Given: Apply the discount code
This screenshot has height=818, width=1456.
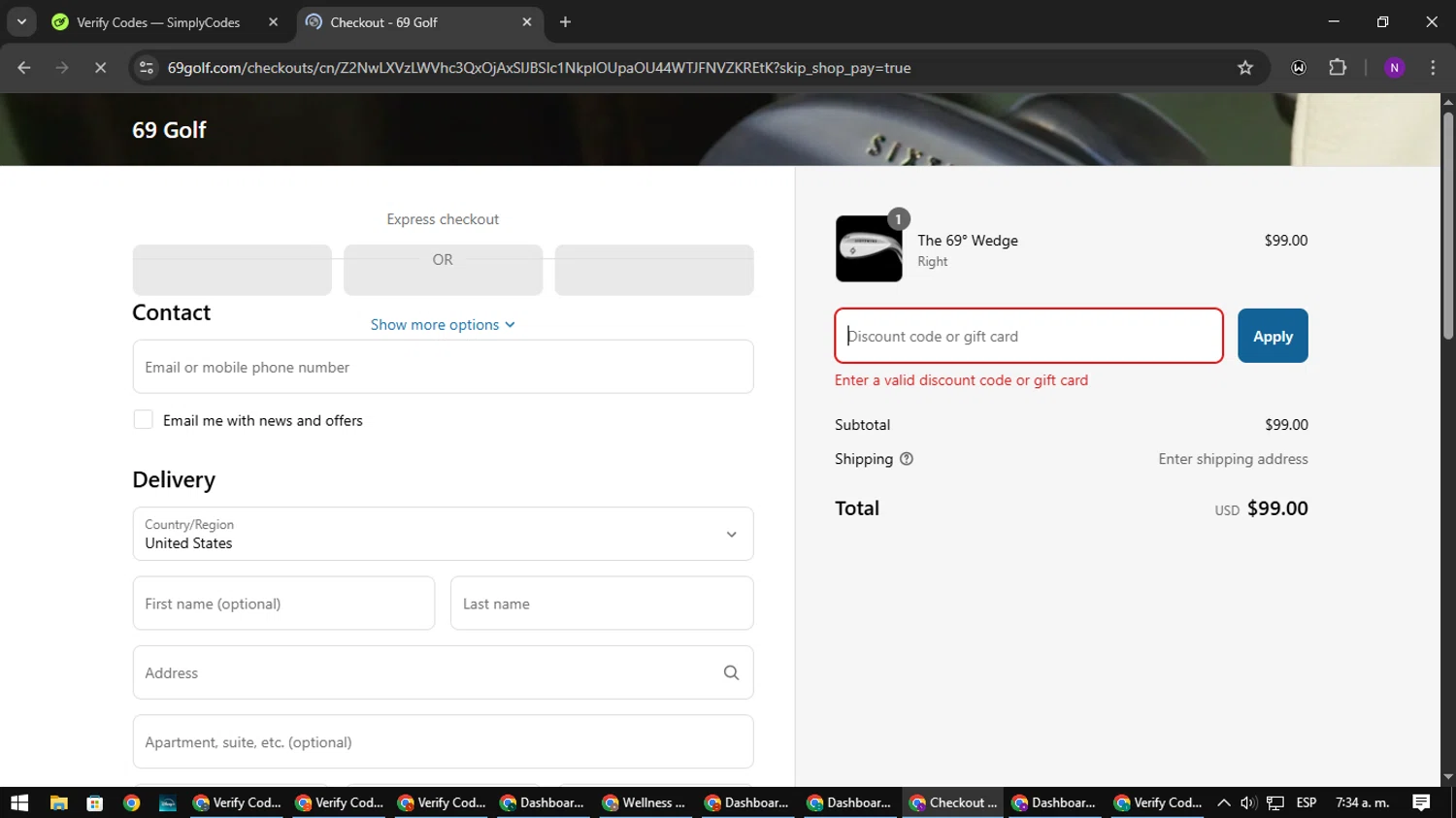Looking at the screenshot, I should tap(1273, 336).
